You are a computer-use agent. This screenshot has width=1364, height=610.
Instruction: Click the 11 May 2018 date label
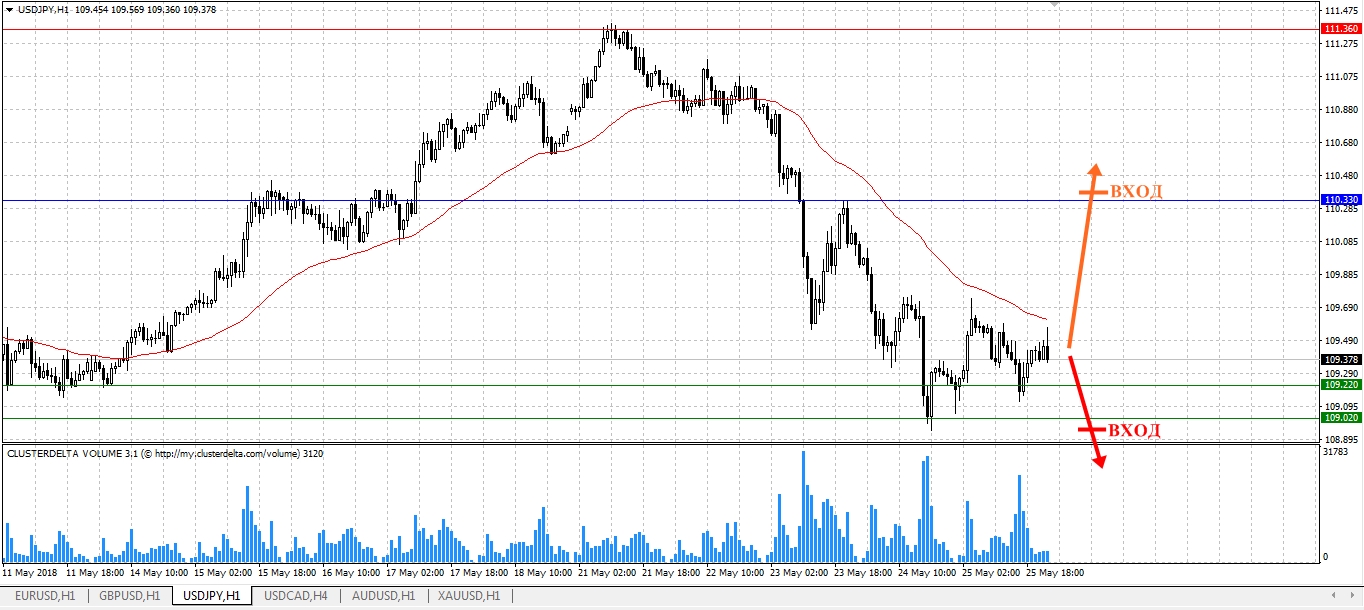[x=28, y=574]
